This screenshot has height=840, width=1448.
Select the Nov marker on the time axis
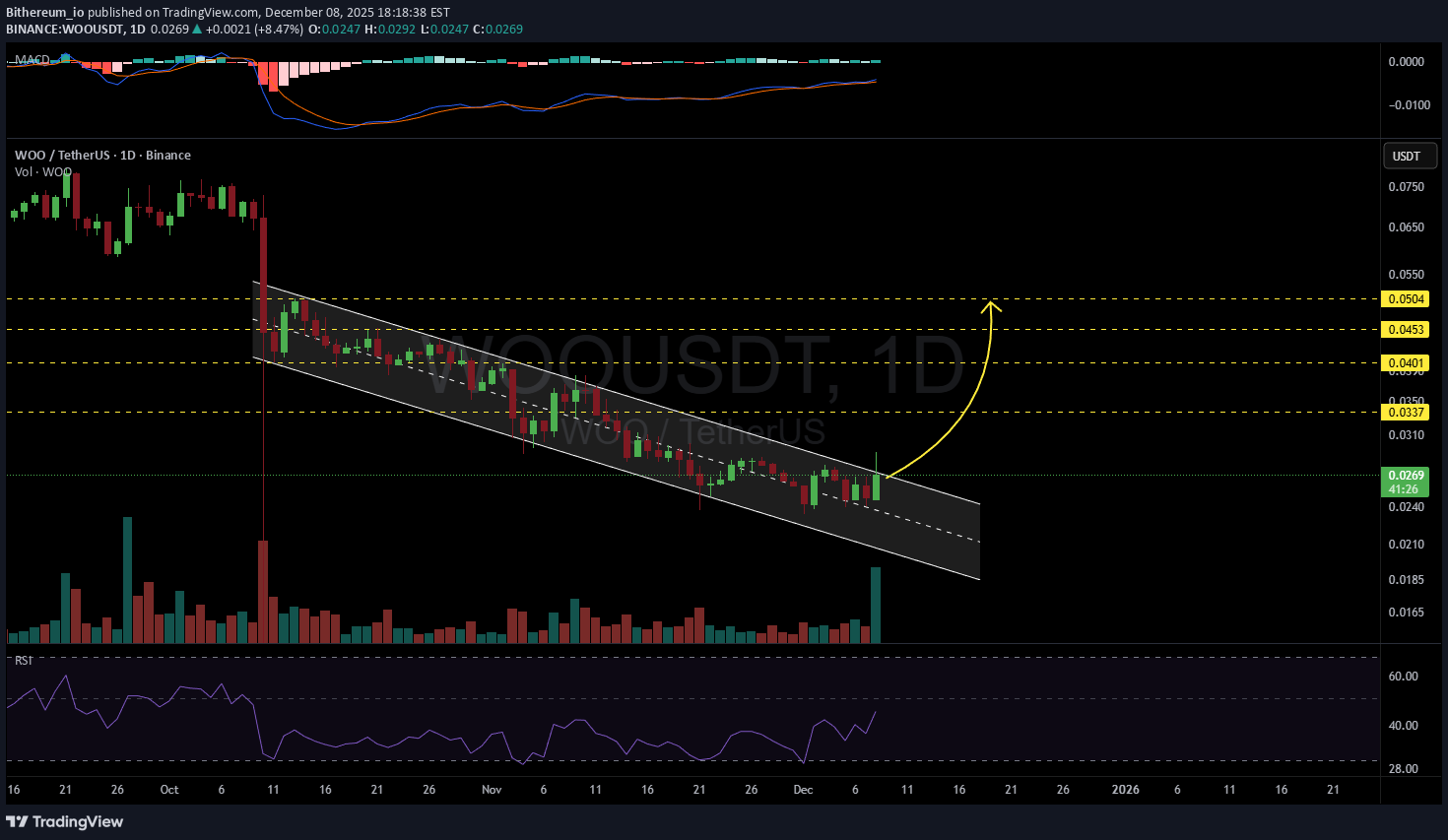492,790
